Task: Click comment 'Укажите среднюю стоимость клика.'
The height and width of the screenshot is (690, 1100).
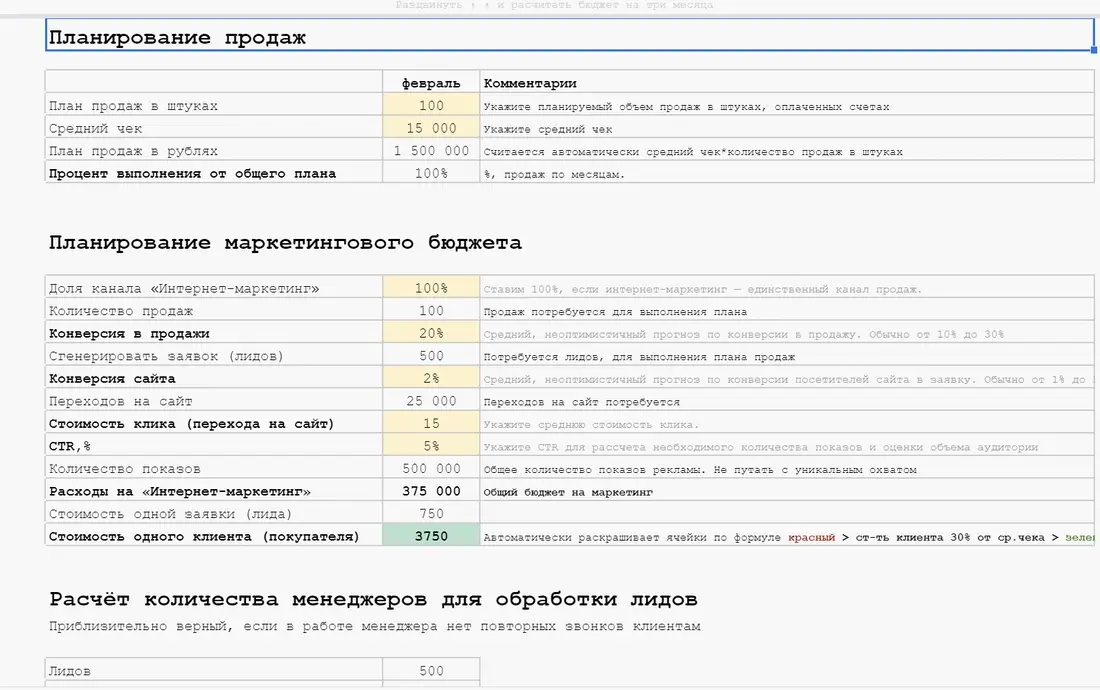Action: click(591, 424)
